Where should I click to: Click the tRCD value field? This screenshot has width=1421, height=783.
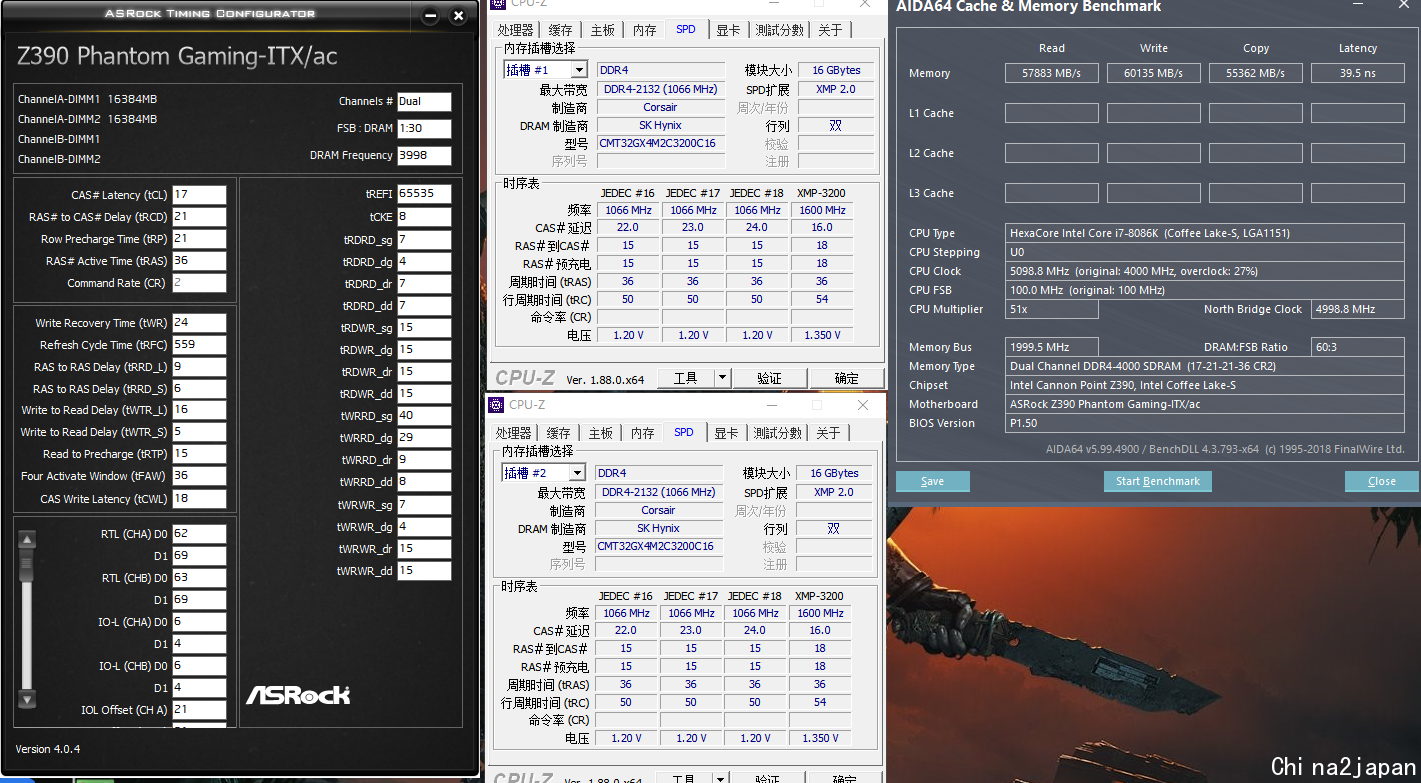coord(199,217)
